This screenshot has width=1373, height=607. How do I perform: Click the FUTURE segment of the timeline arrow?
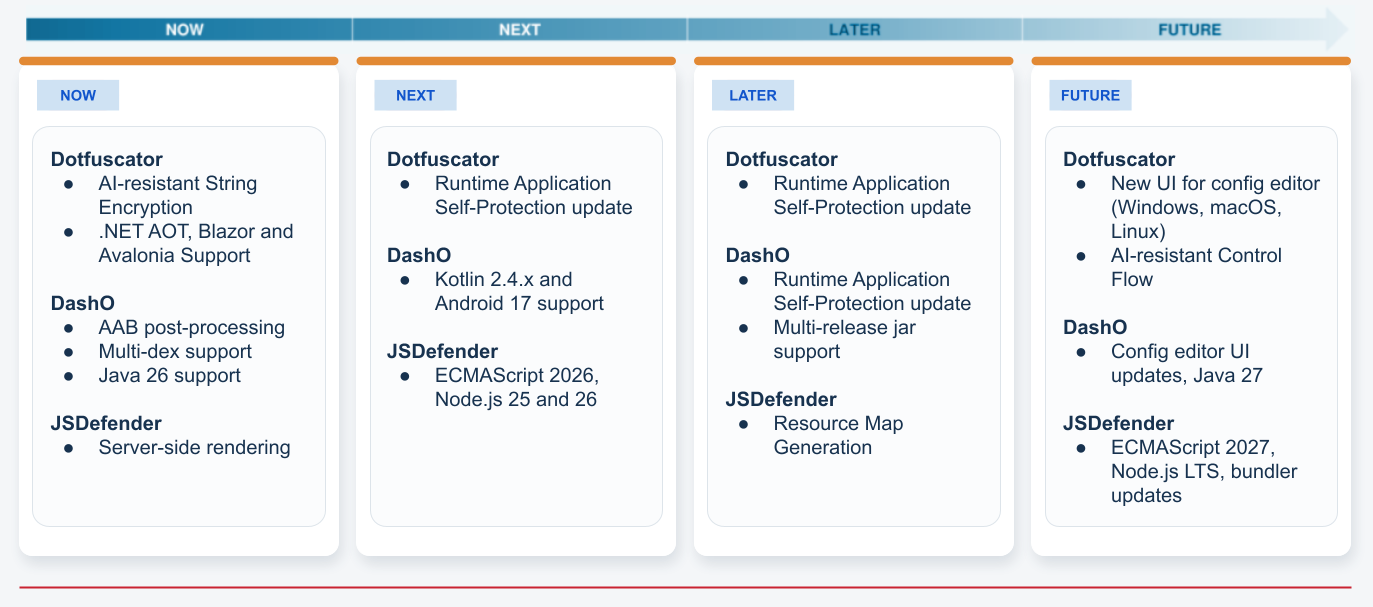pos(1185,29)
